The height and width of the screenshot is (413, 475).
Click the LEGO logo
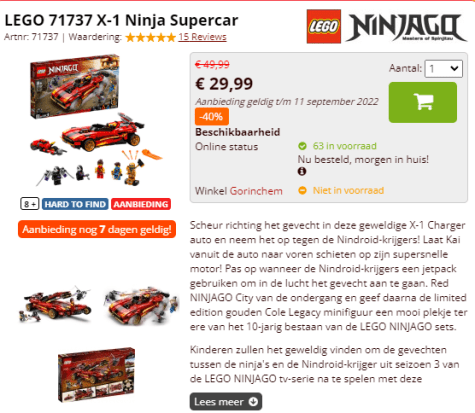click(324, 26)
